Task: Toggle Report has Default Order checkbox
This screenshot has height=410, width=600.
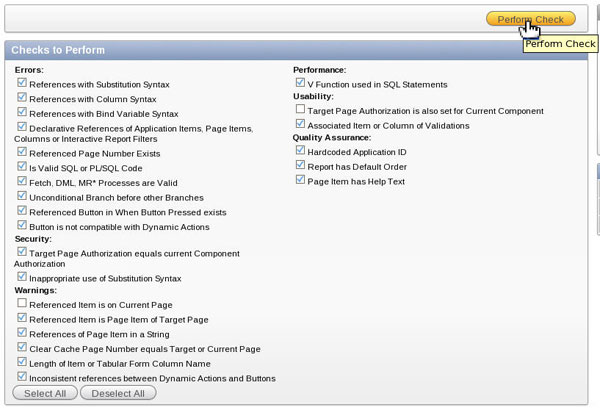Action: 301,166
